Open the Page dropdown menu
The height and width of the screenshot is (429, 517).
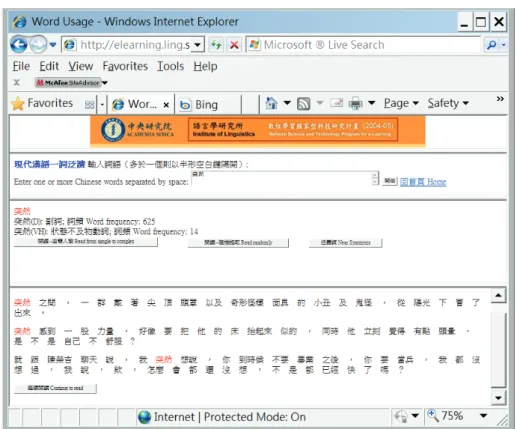pyautogui.click(x=401, y=103)
